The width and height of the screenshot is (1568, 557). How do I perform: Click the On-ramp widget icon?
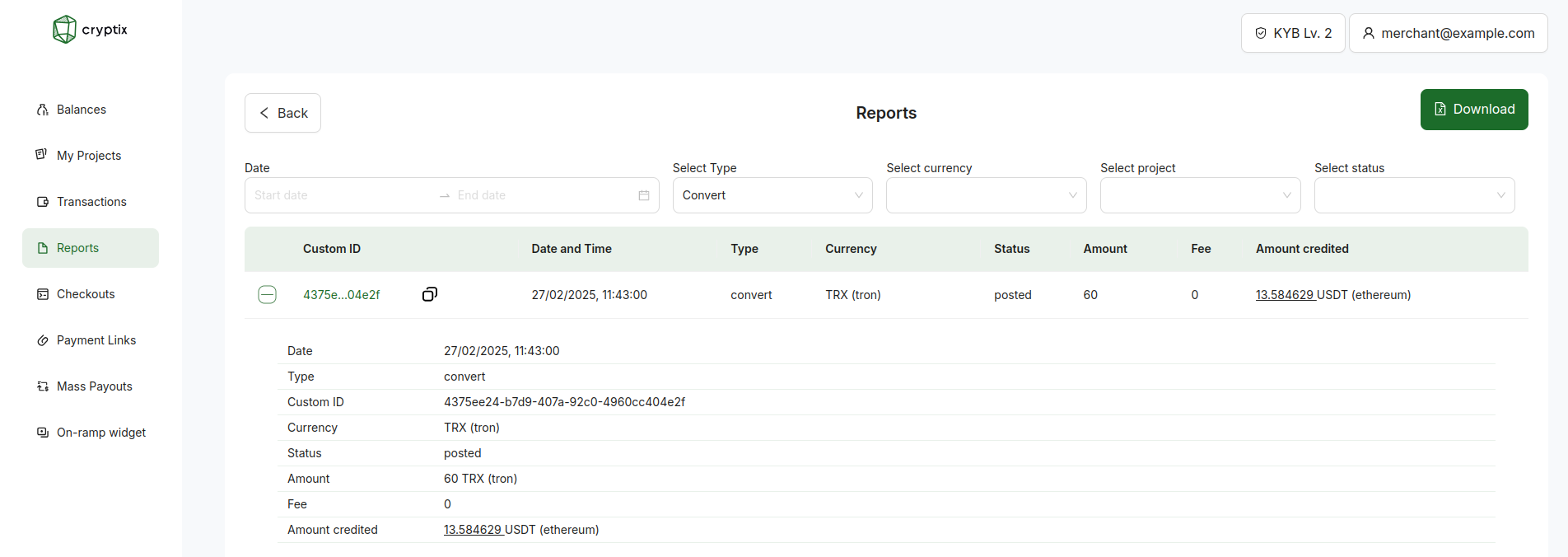pos(43,433)
